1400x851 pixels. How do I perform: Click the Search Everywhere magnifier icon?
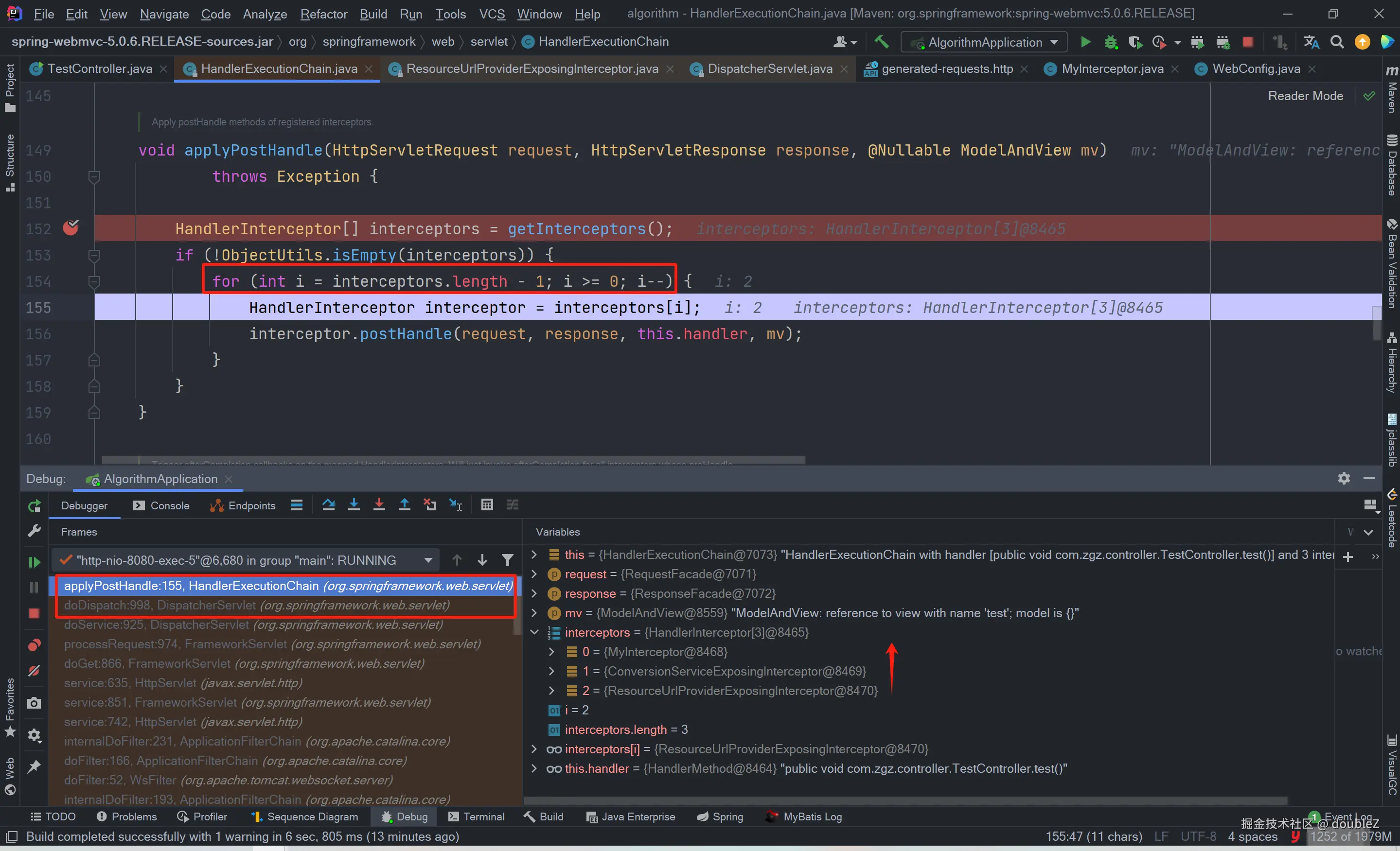(1337, 42)
